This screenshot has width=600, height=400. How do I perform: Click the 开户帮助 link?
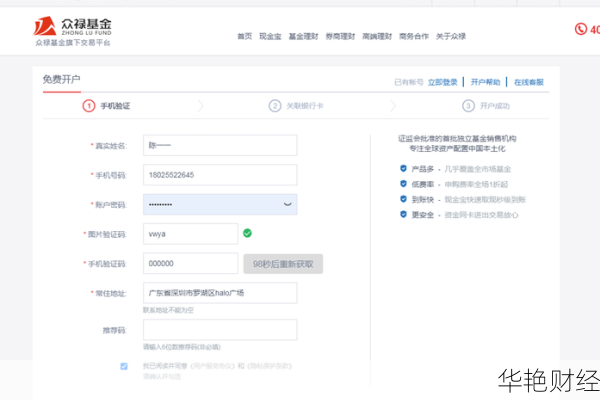[x=485, y=82]
